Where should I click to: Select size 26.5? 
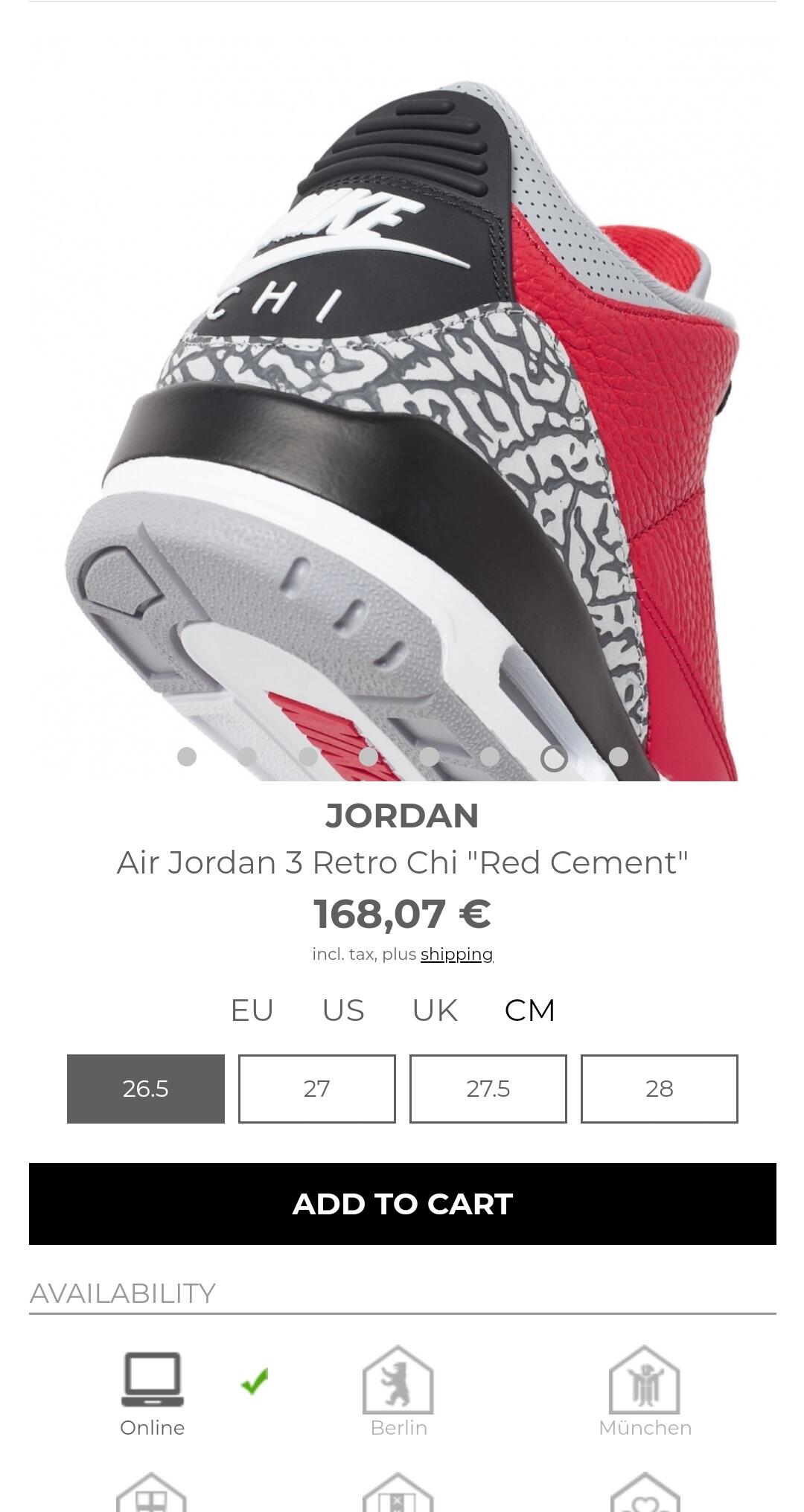[146, 1089]
